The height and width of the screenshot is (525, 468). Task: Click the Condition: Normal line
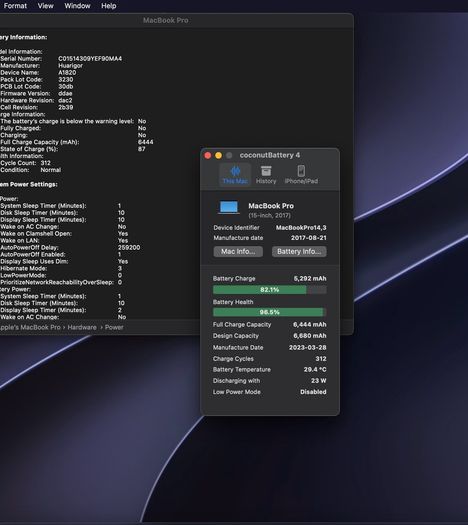click(30, 170)
